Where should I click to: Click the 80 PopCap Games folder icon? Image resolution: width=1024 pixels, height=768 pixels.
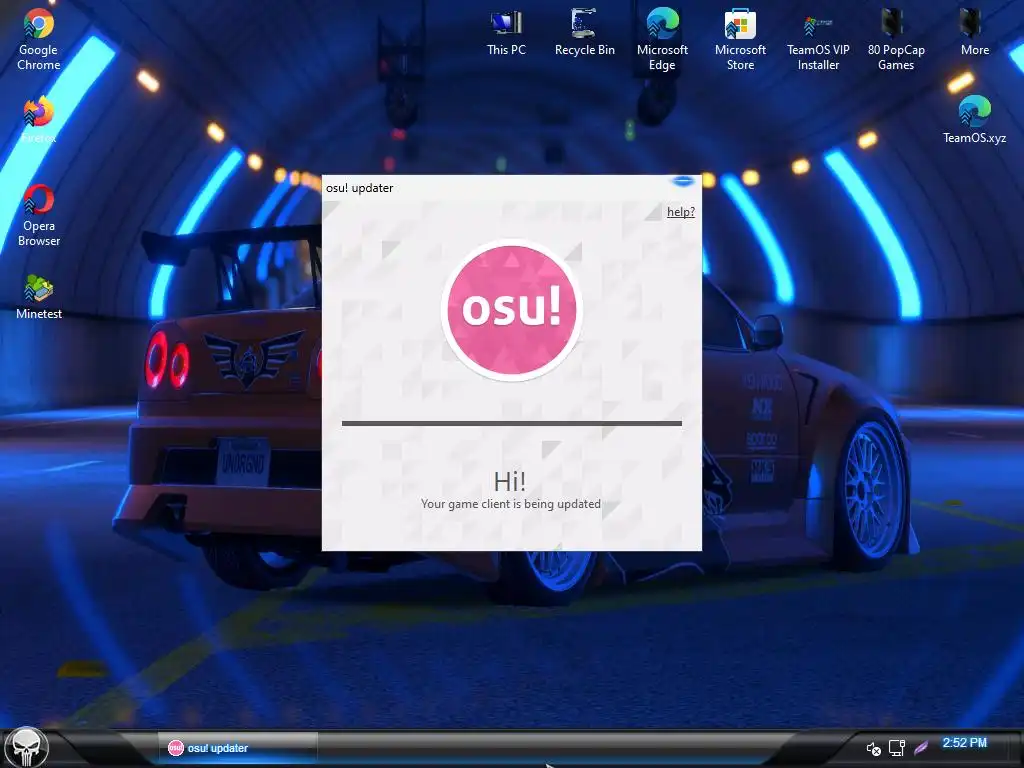click(x=896, y=39)
